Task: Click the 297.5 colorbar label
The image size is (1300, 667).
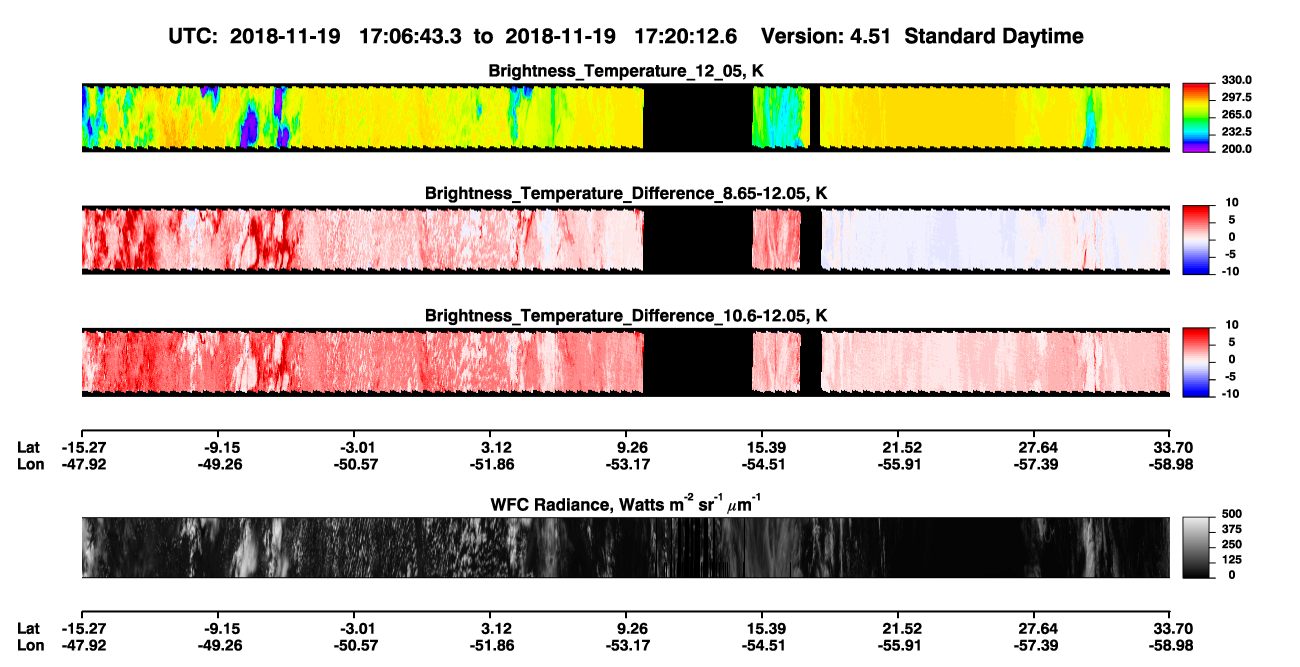Action: point(1236,97)
